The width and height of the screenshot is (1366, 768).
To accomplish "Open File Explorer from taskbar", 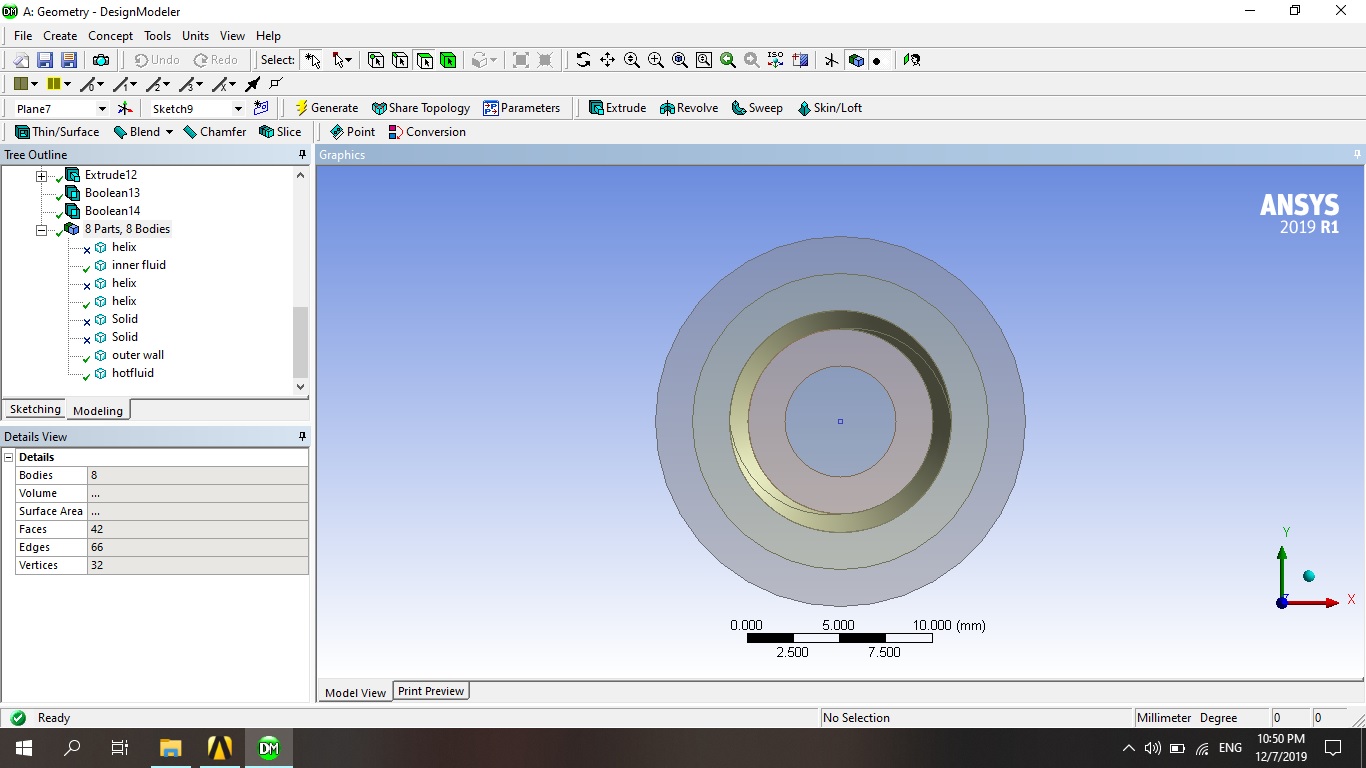I will tap(170, 747).
